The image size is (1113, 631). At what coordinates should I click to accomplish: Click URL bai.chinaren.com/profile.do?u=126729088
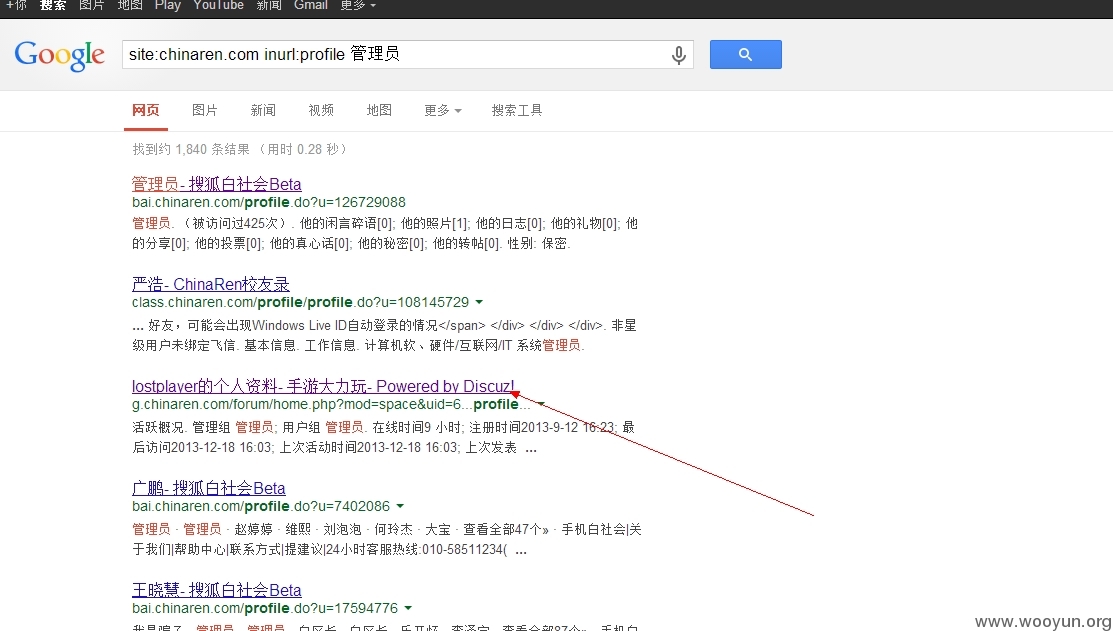269,202
